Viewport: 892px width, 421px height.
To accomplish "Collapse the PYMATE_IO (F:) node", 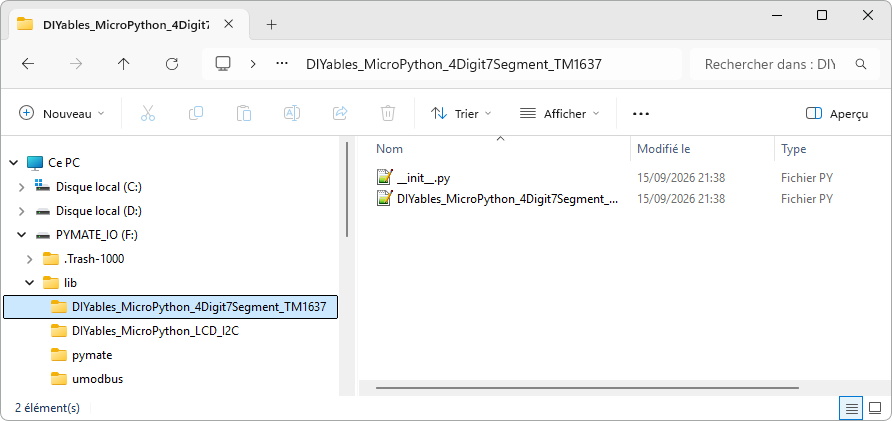I will (x=22, y=235).
